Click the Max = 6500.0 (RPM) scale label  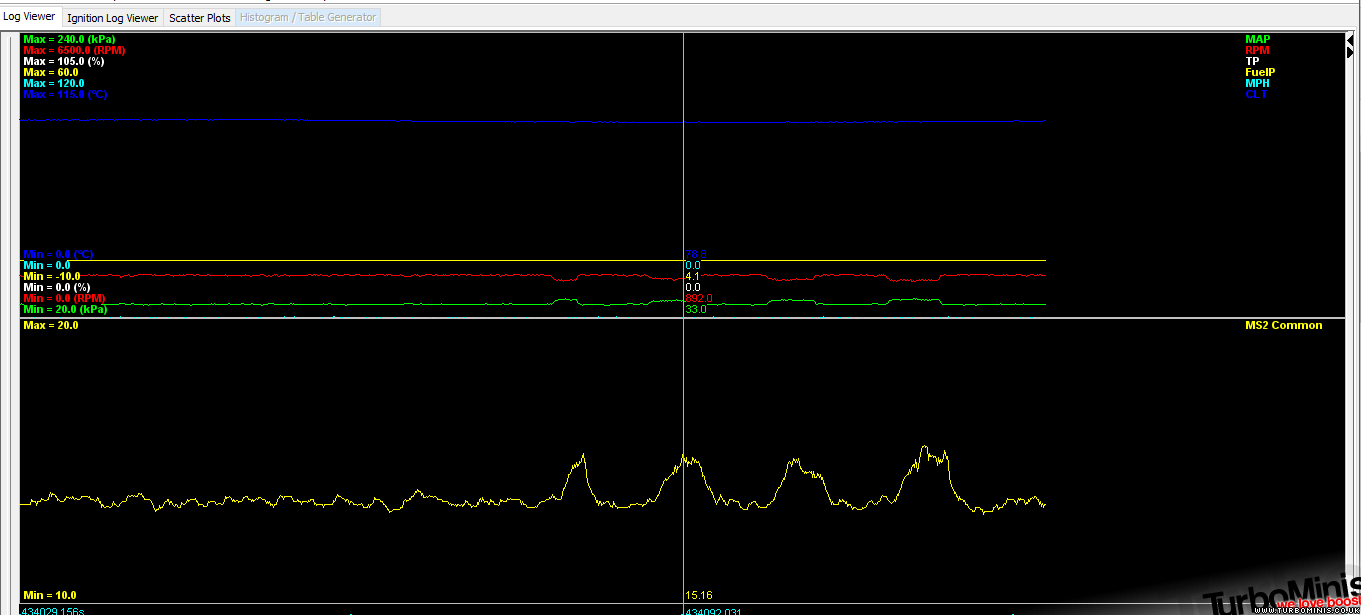coord(74,51)
